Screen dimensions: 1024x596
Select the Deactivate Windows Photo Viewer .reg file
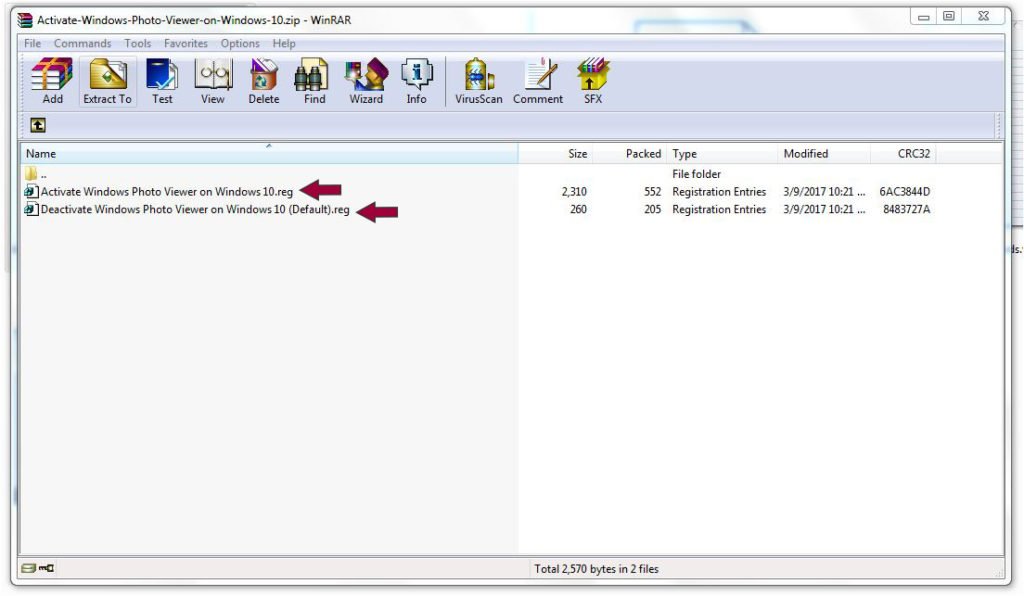click(194, 210)
